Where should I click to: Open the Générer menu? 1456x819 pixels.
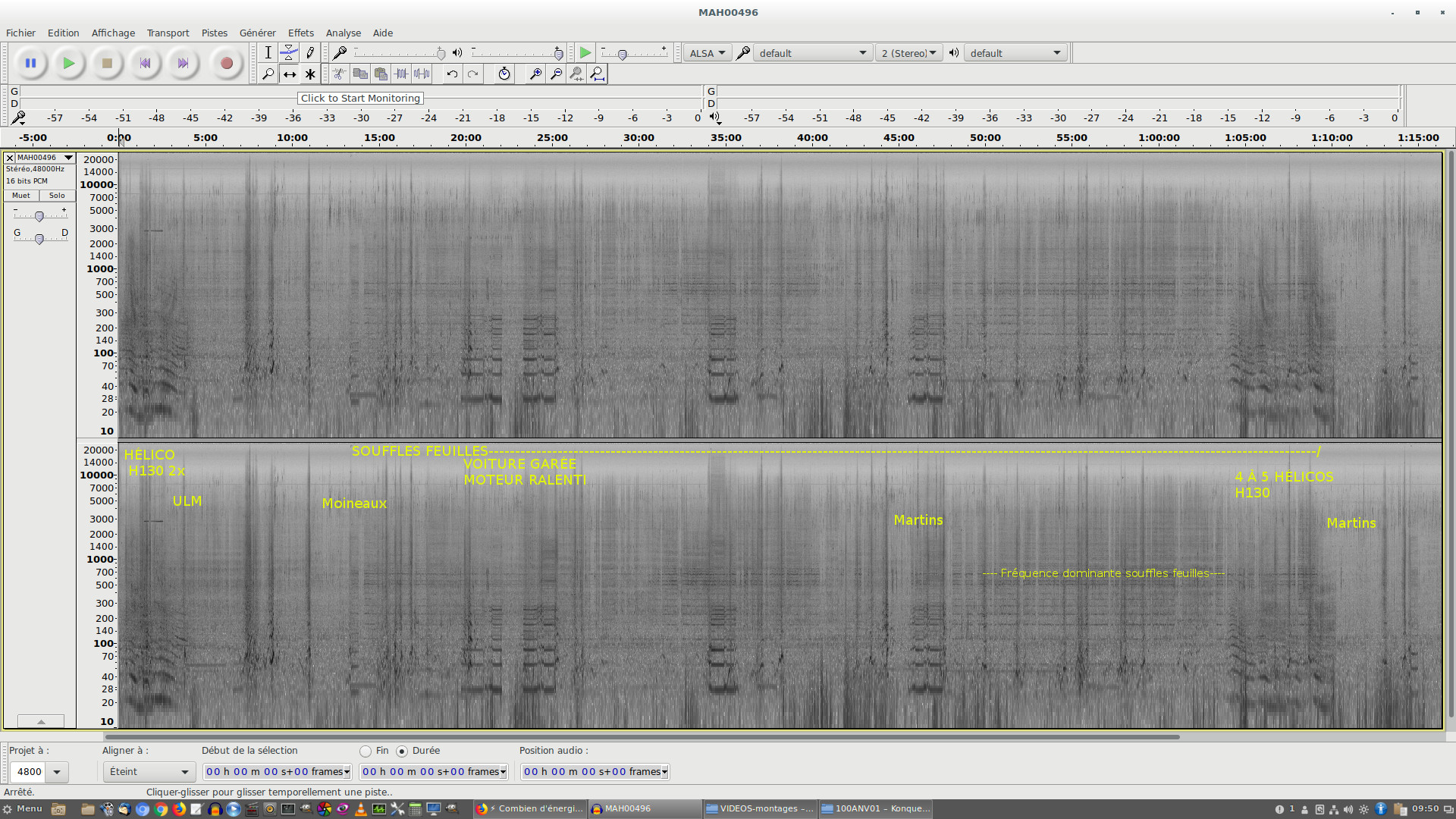[x=257, y=33]
